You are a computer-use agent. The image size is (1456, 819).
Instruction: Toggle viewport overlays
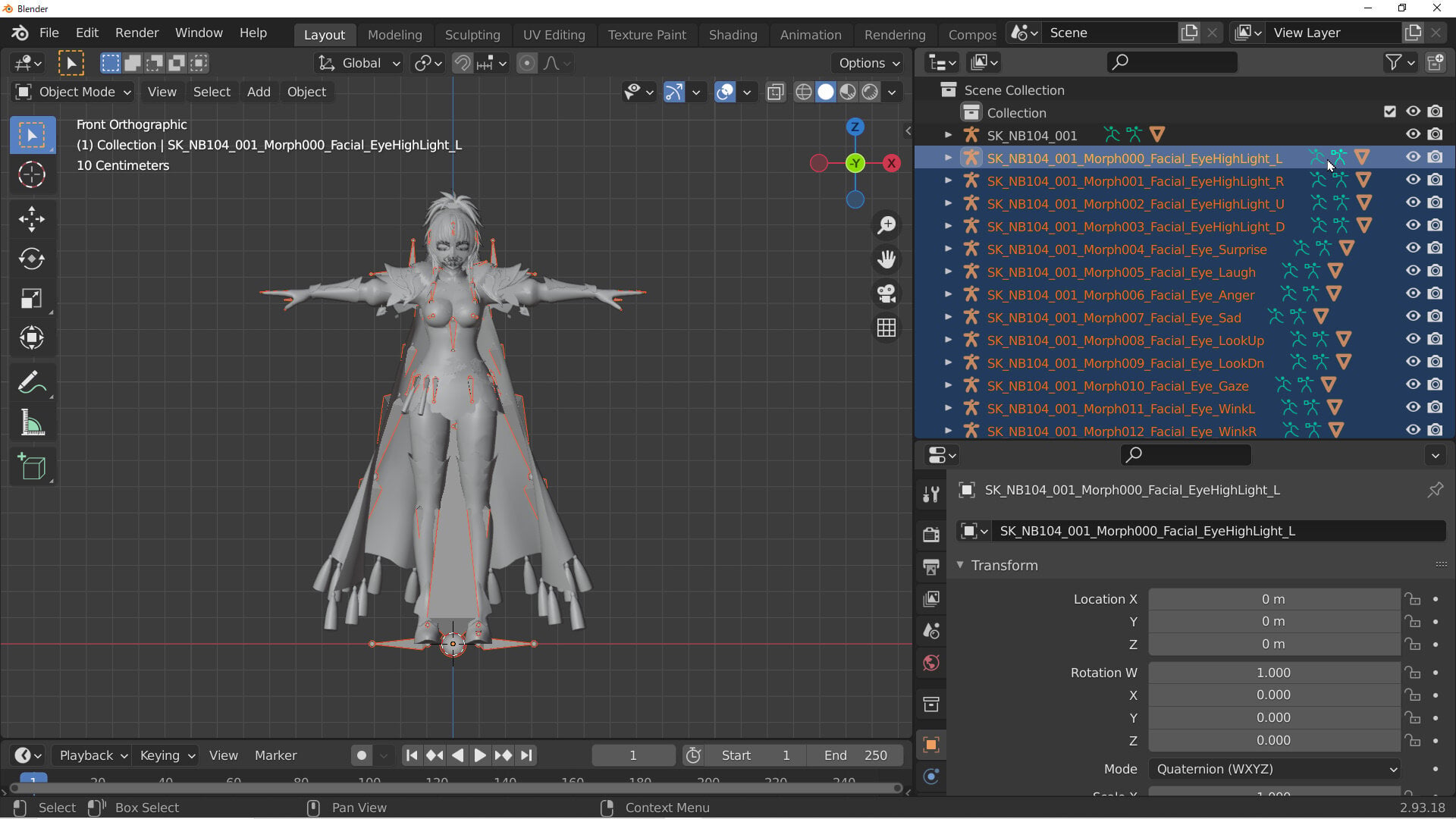coord(725,93)
